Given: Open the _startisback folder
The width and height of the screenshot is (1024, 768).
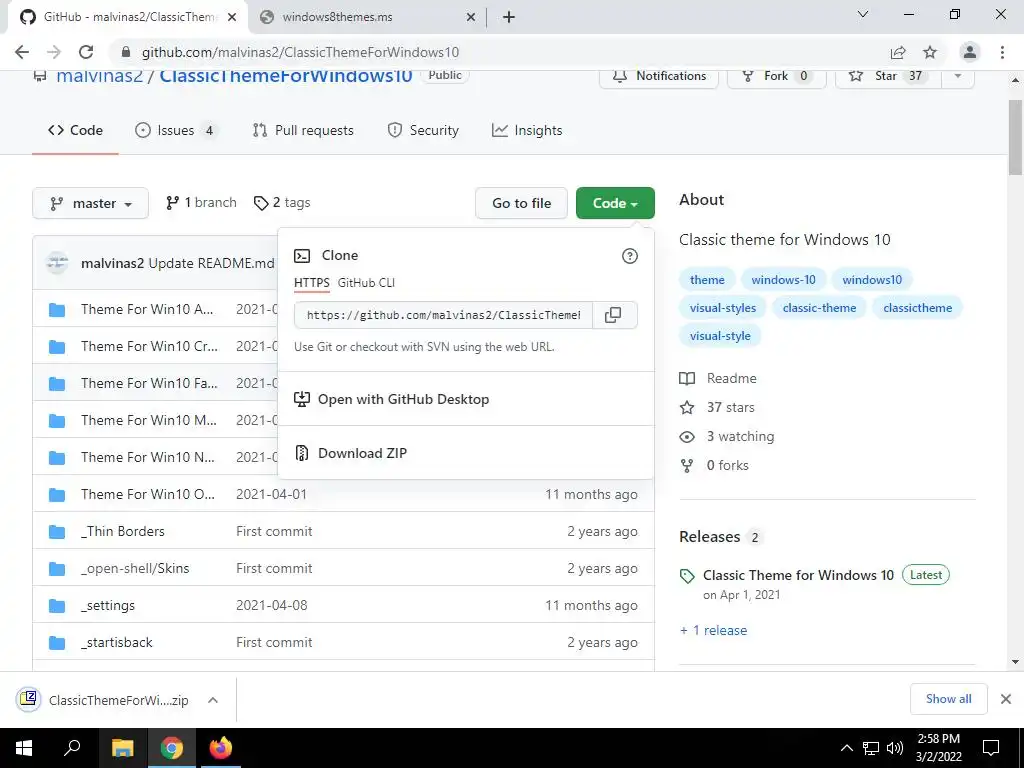Looking at the screenshot, I should (116, 643).
